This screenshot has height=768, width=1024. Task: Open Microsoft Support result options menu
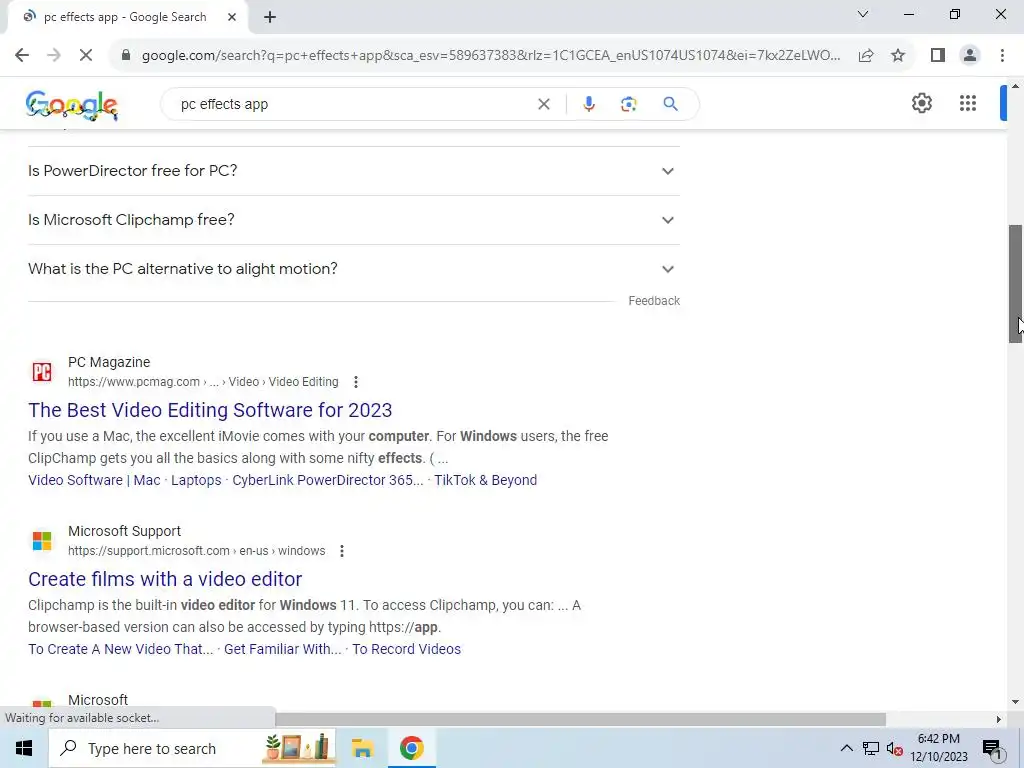point(342,551)
